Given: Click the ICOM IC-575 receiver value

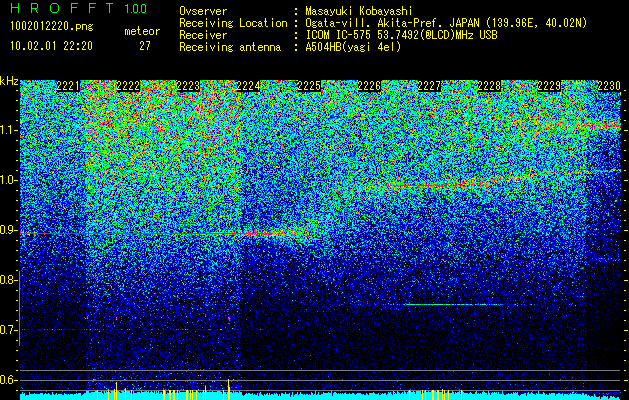Looking at the screenshot, I should pyautogui.click(x=401, y=35).
